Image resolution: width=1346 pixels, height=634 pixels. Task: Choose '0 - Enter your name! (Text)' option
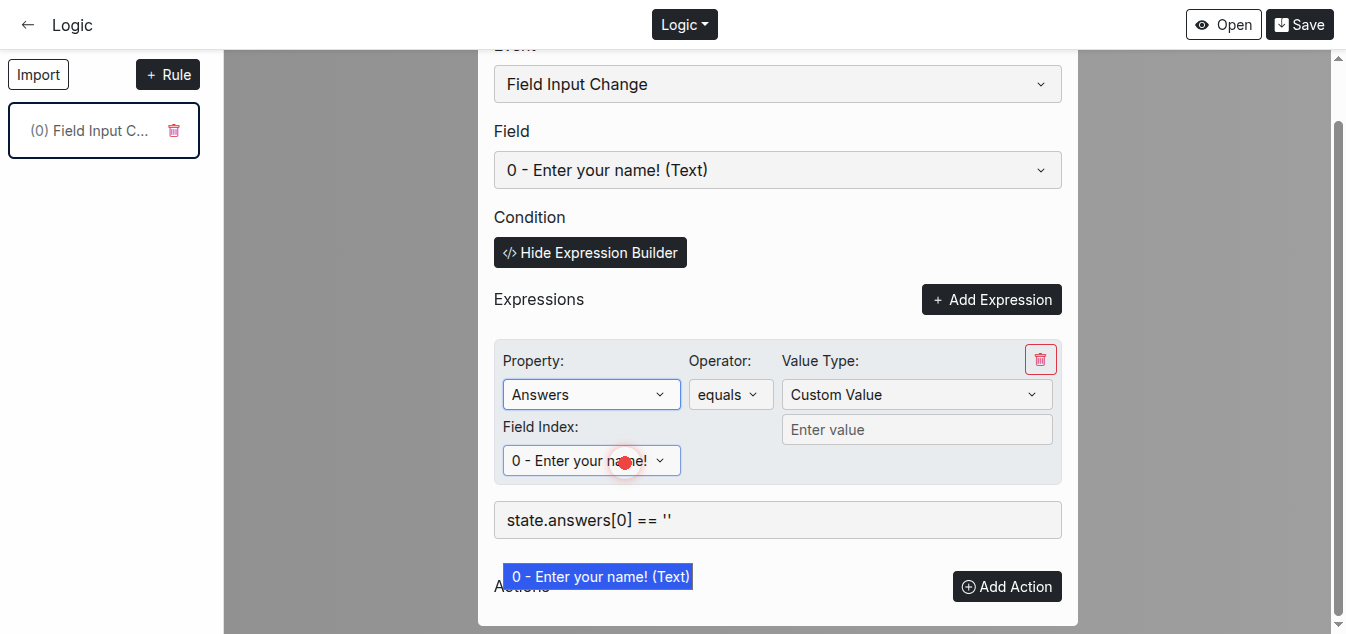pyautogui.click(x=598, y=577)
